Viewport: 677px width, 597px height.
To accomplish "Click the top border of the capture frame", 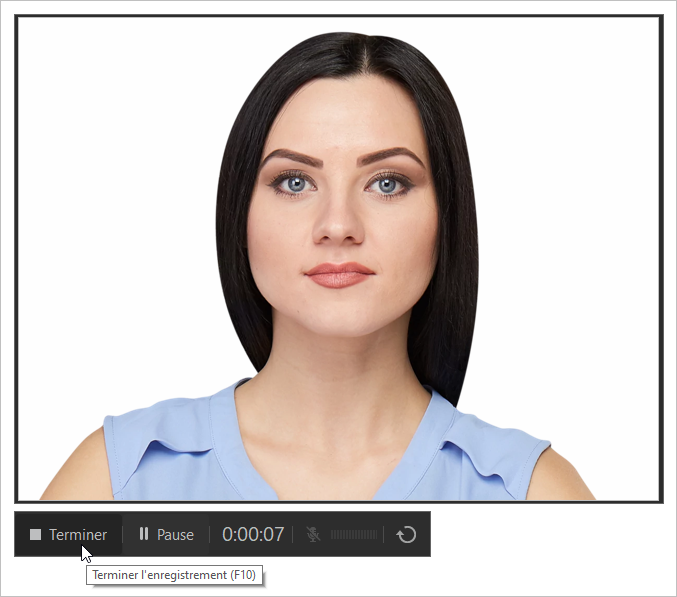I will pos(339,16).
